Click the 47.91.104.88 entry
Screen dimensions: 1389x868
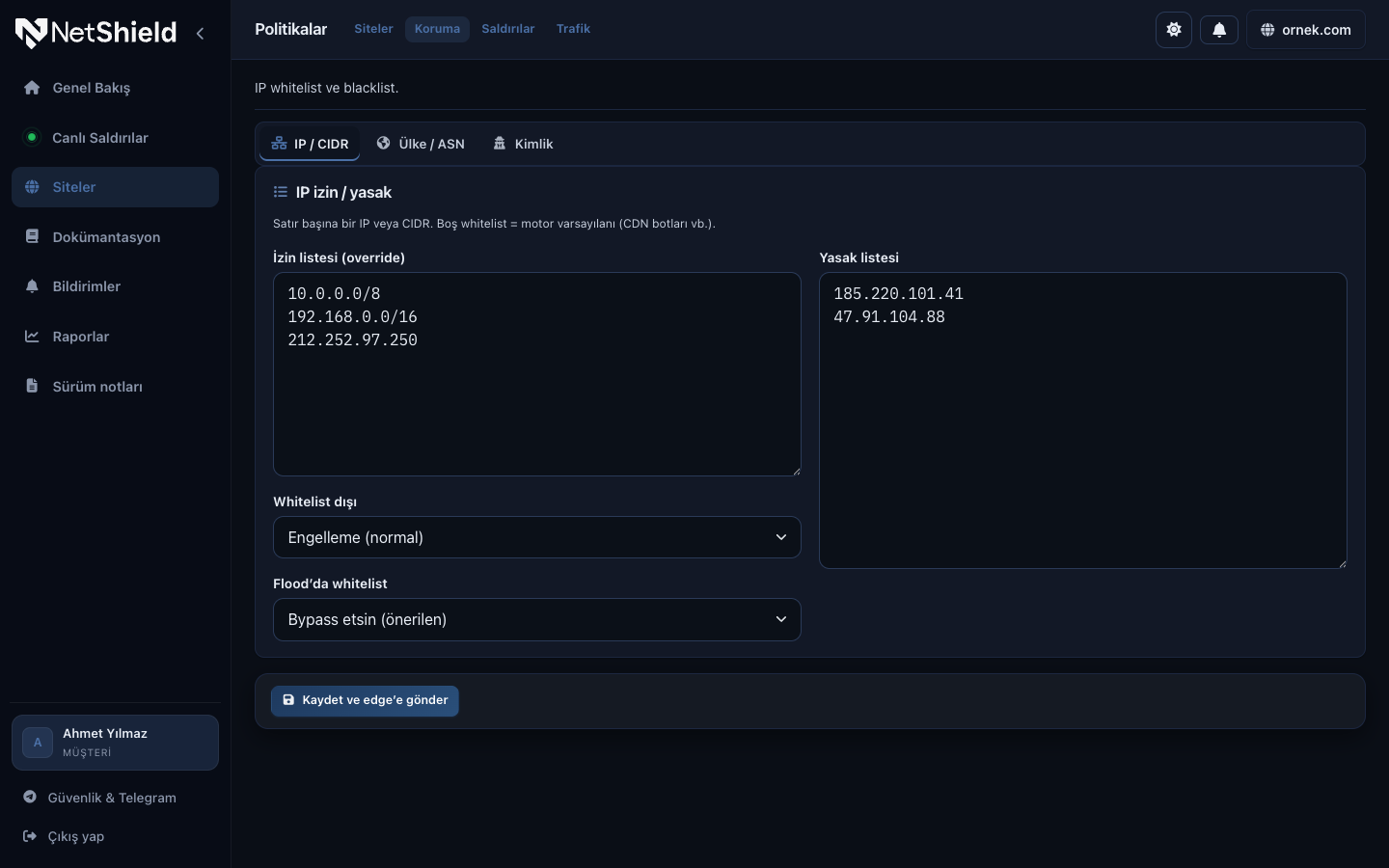point(889,316)
